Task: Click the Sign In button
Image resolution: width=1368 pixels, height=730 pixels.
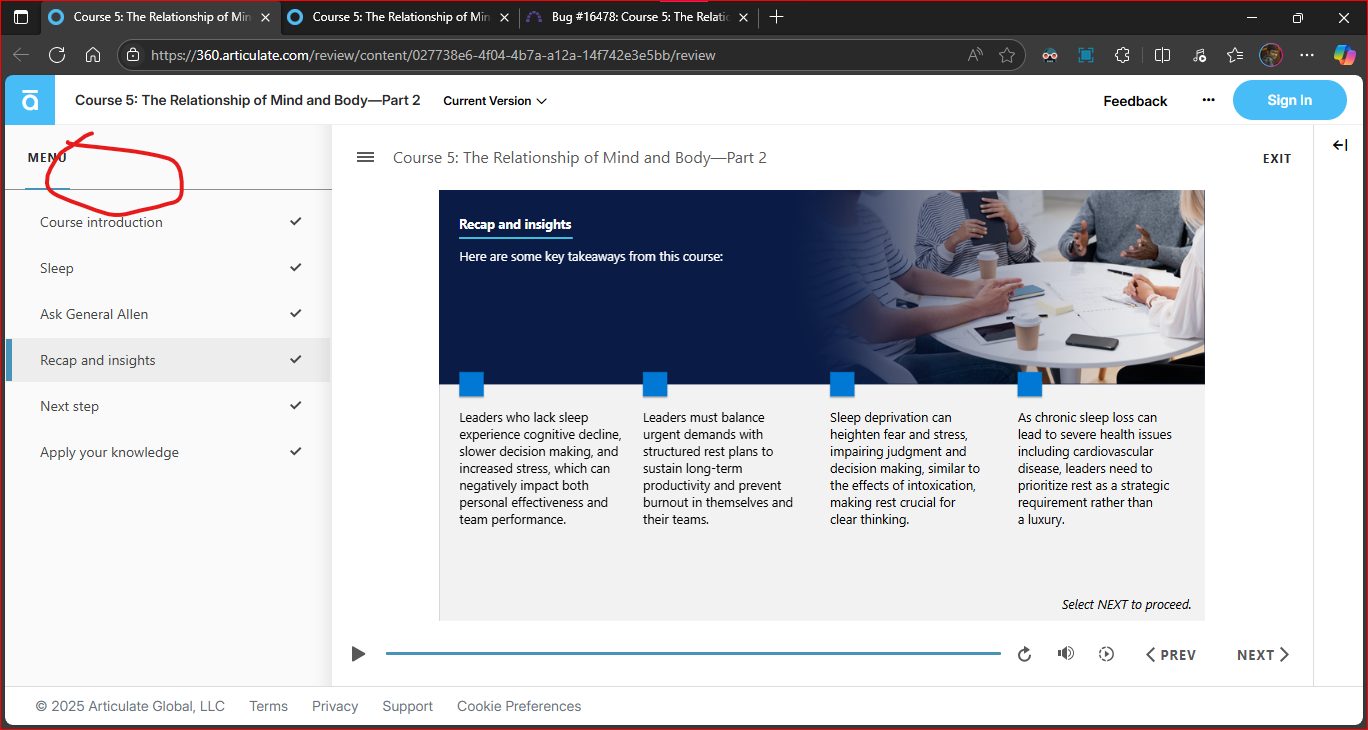Action: [x=1289, y=100]
